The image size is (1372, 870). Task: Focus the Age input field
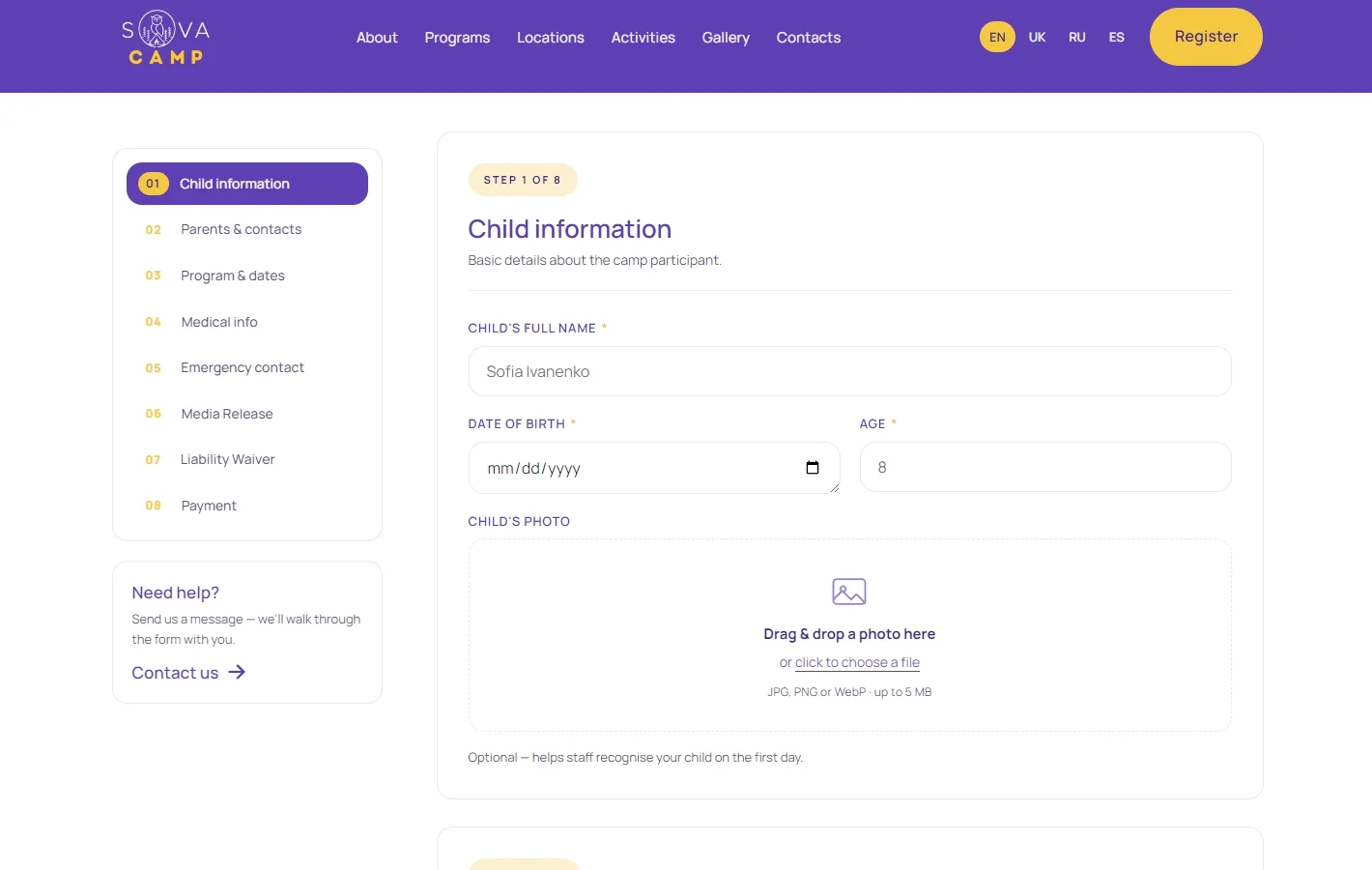[1045, 467]
